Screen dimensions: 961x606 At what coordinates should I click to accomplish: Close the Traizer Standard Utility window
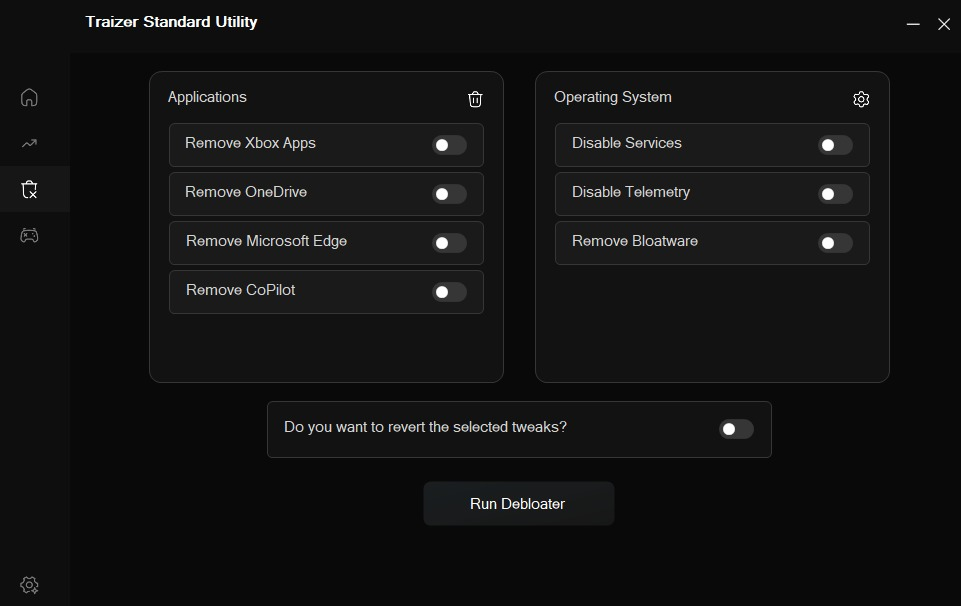(944, 24)
